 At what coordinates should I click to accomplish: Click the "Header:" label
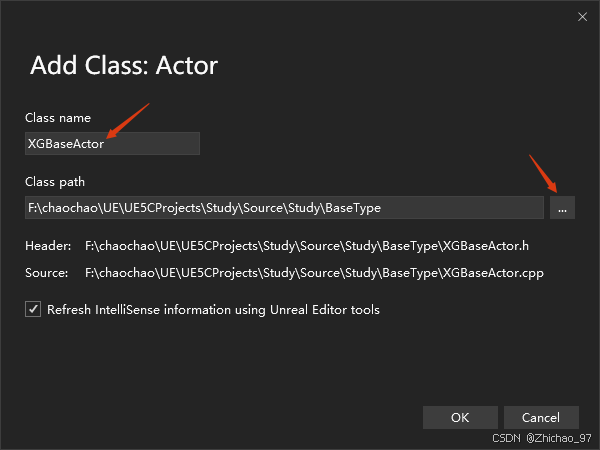click(48, 245)
